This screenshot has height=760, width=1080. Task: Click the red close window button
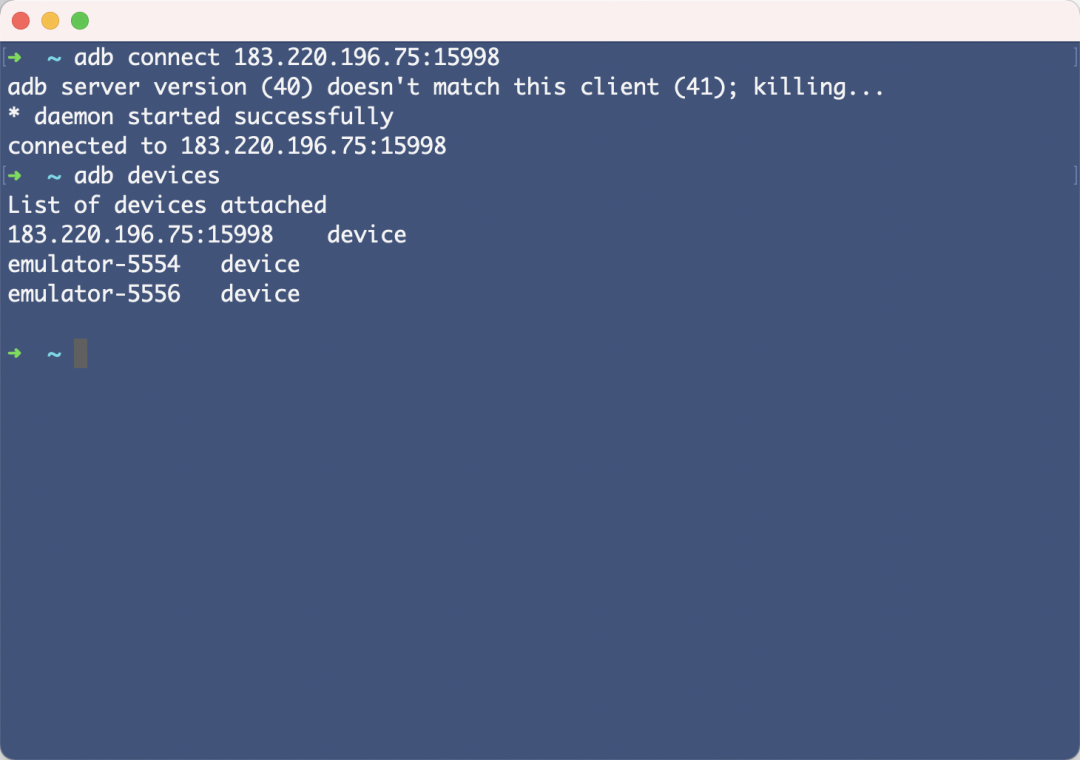click(20, 21)
